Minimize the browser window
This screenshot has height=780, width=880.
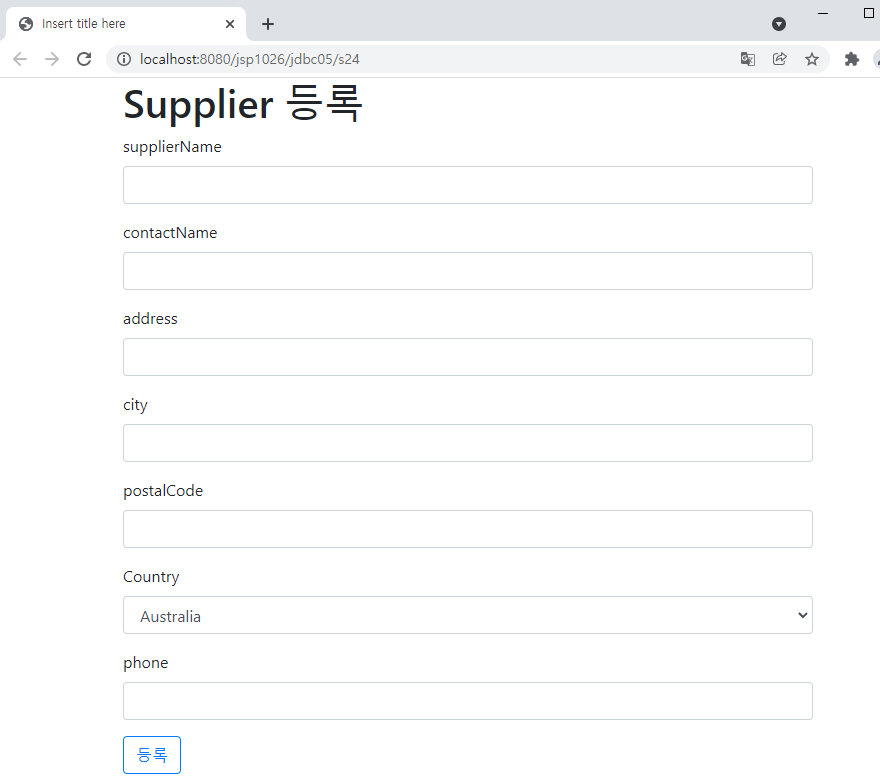[x=823, y=13]
